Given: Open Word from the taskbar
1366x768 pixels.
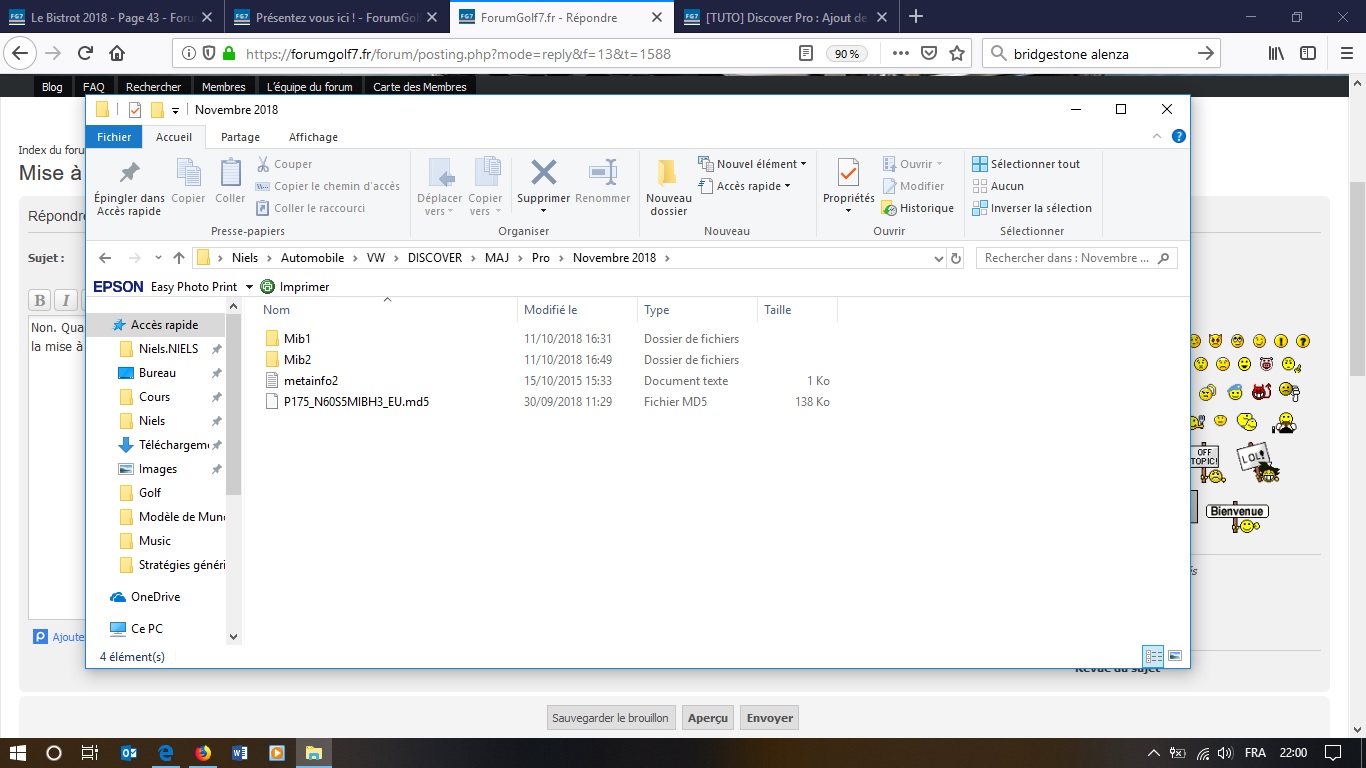Looking at the screenshot, I should [x=240, y=753].
